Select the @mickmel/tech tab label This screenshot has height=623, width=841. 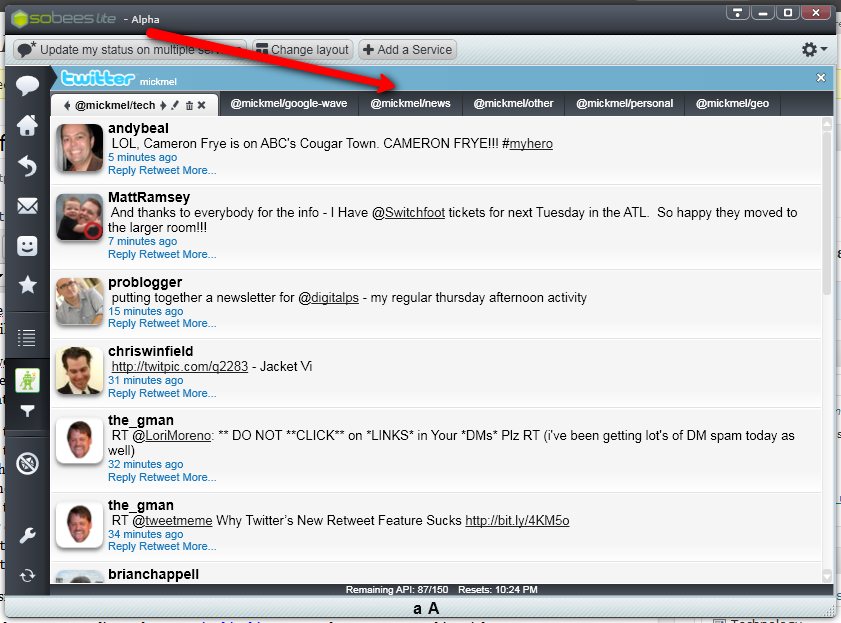(115, 105)
